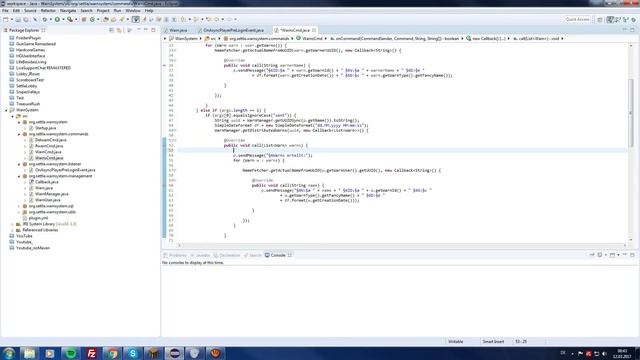
Task: Collapse the WarnSystem project
Action: point(6,110)
